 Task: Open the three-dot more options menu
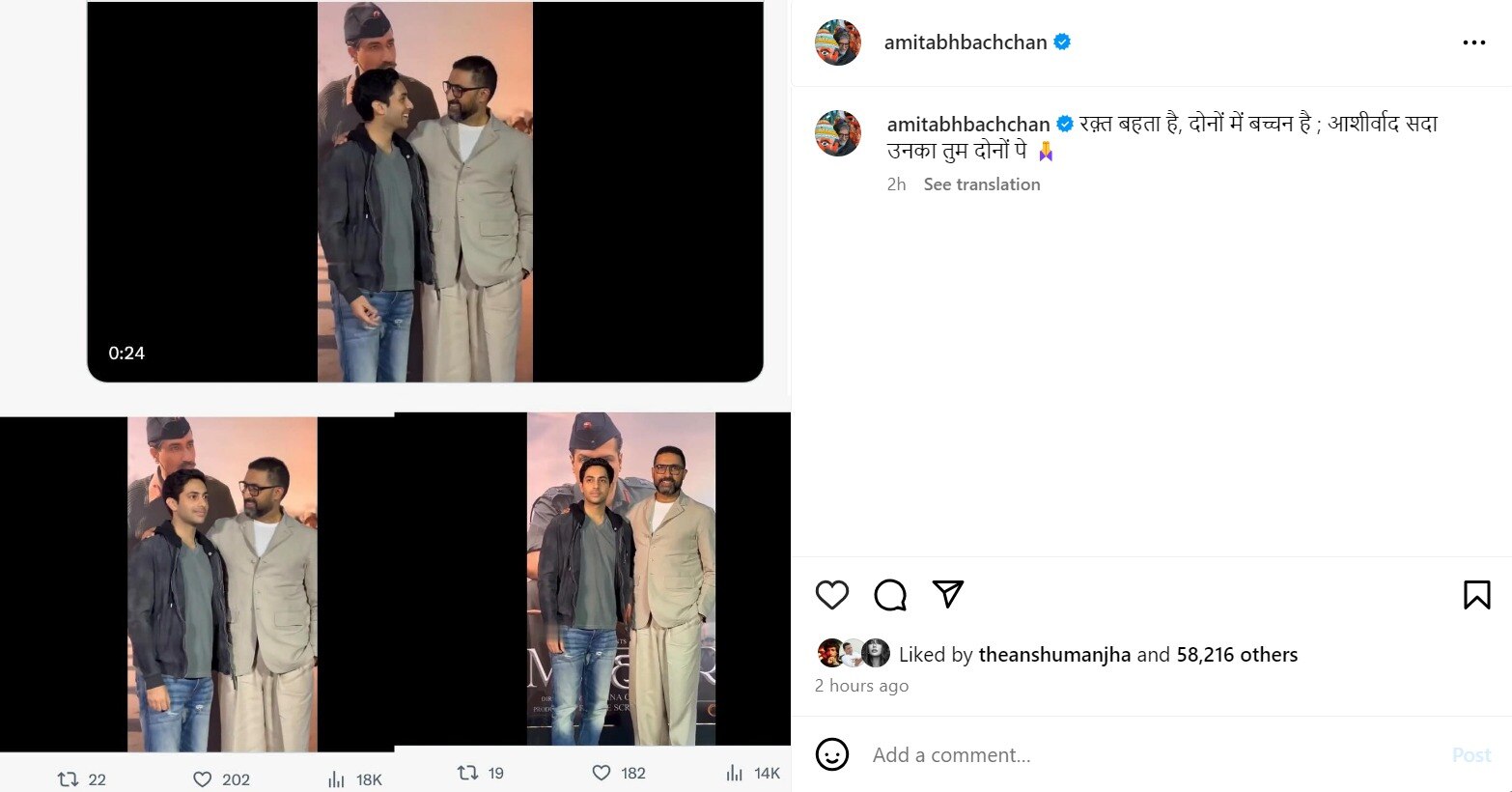click(1473, 42)
